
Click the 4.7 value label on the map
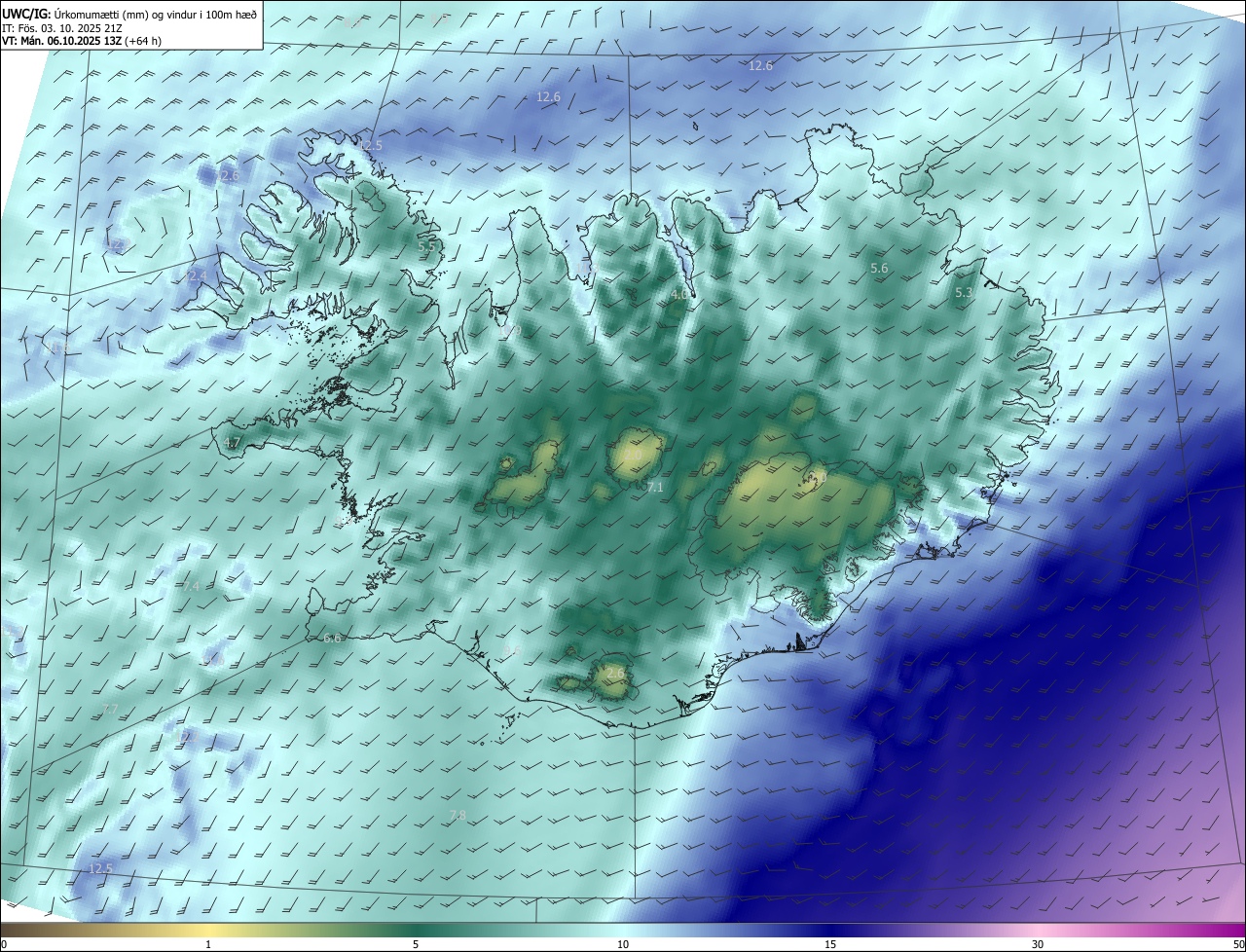[x=232, y=443]
